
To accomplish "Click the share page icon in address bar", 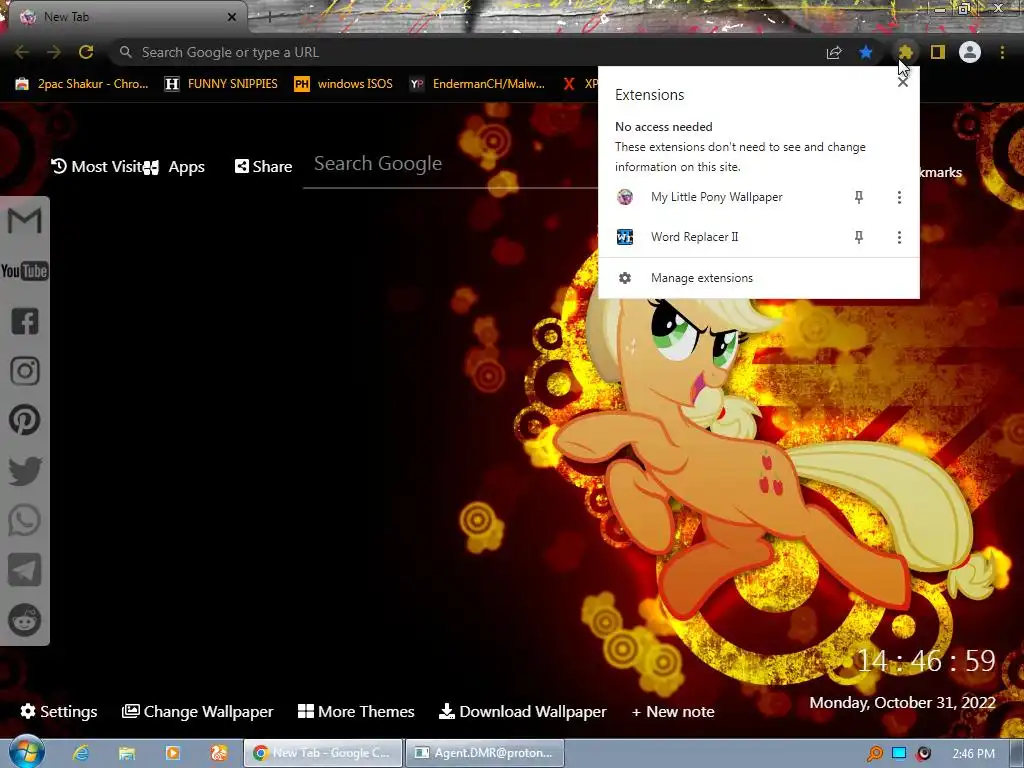I will click(834, 52).
